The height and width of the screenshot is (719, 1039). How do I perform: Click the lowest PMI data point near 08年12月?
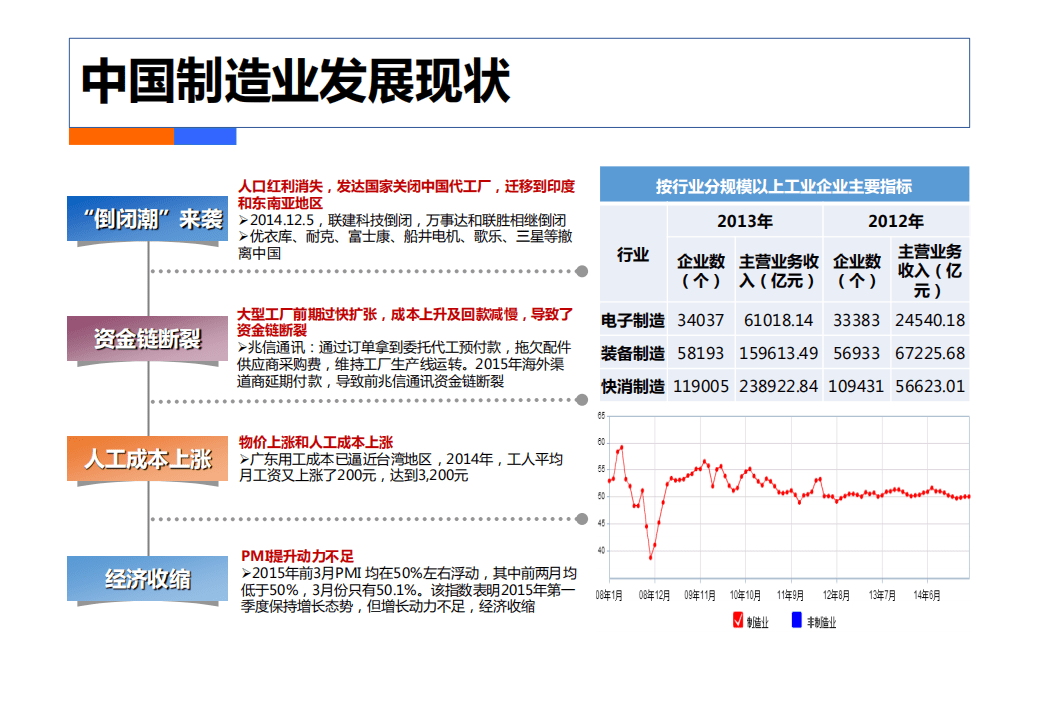(x=650, y=558)
